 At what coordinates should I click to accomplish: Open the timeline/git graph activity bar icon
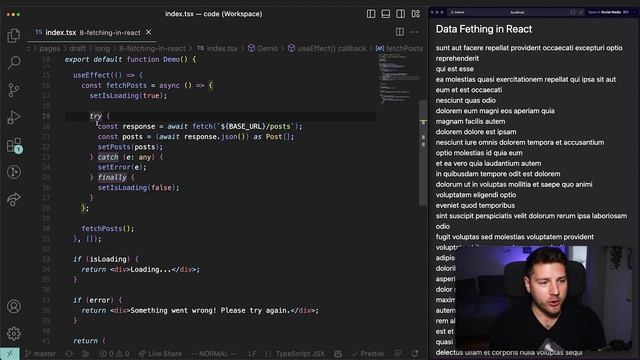[x=13, y=172]
